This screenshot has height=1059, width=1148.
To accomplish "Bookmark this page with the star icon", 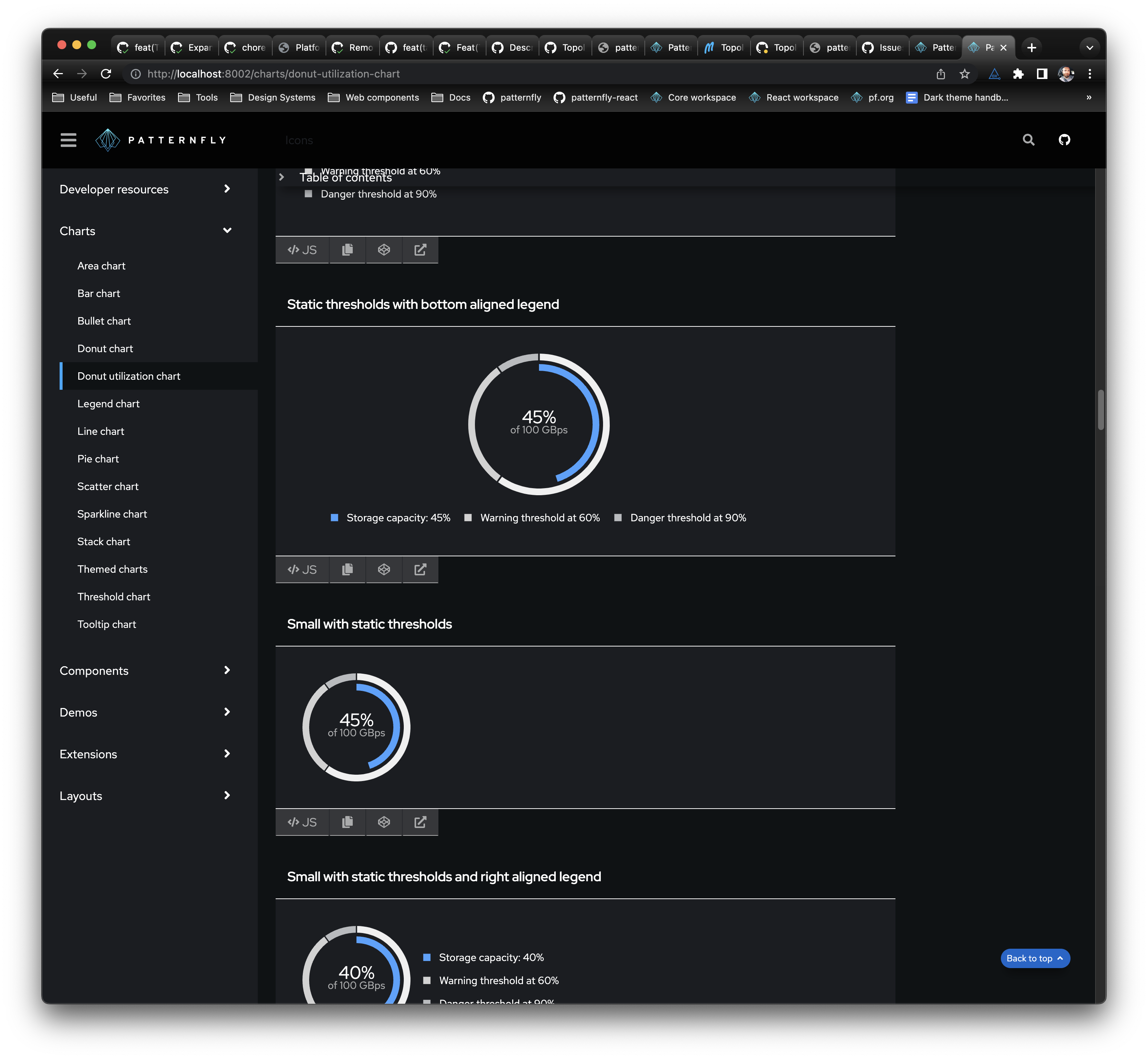I will (965, 74).
